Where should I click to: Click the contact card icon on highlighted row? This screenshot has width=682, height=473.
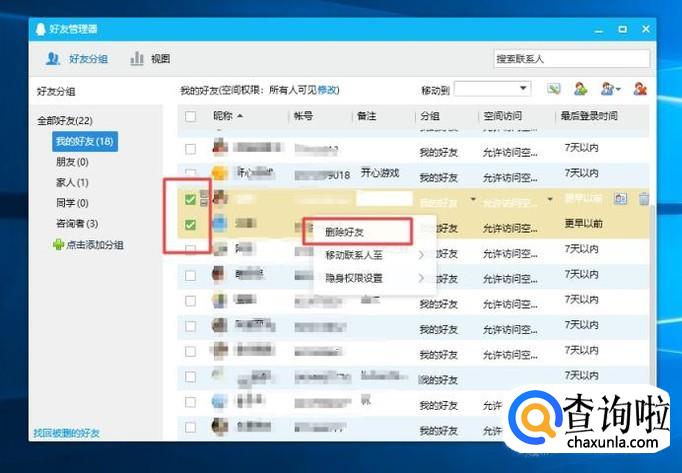[x=621, y=199]
